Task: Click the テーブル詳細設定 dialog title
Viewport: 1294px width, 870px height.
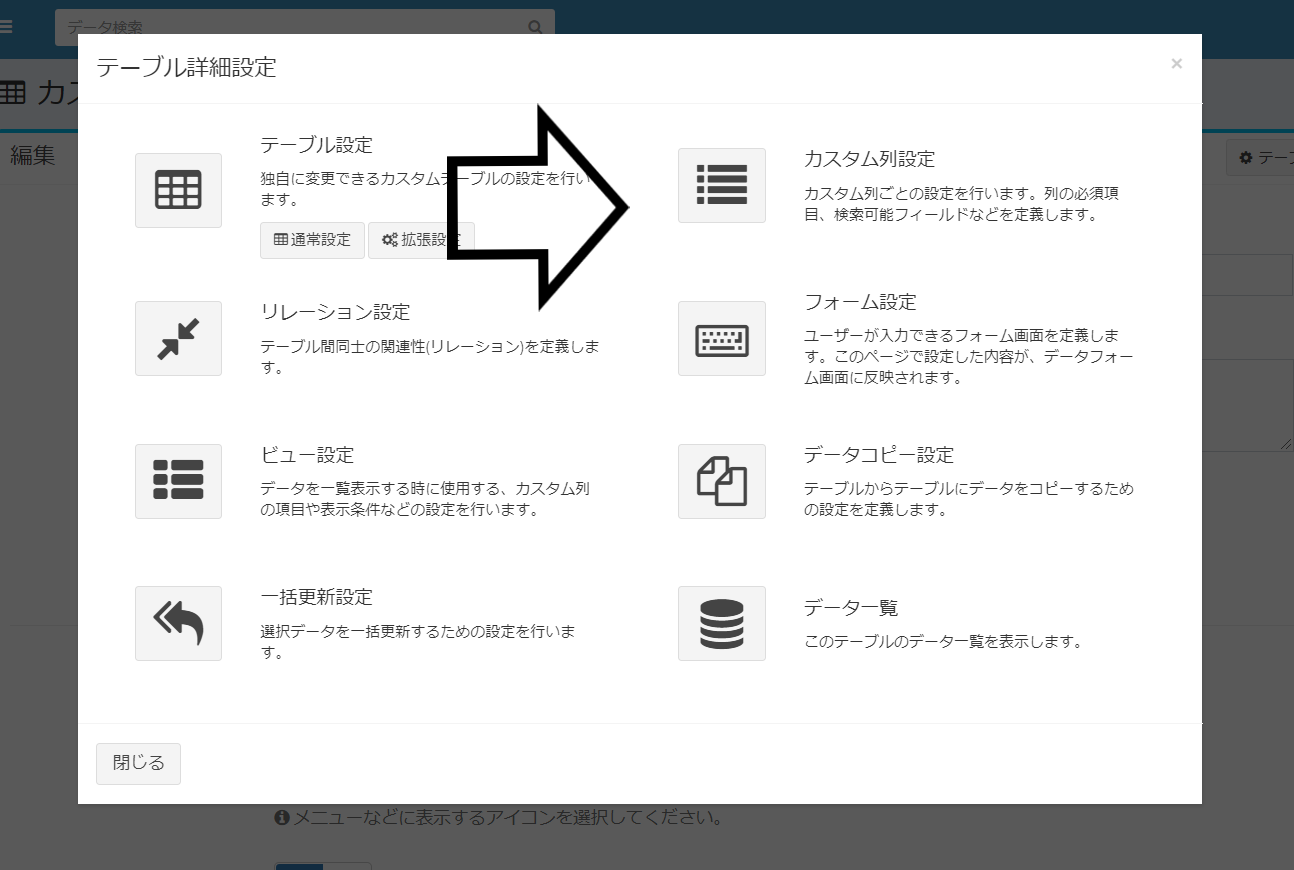Action: click(x=186, y=68)
